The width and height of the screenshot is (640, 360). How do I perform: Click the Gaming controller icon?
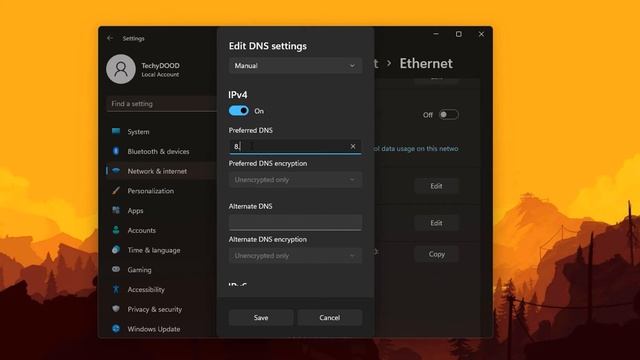click(116, 269)
